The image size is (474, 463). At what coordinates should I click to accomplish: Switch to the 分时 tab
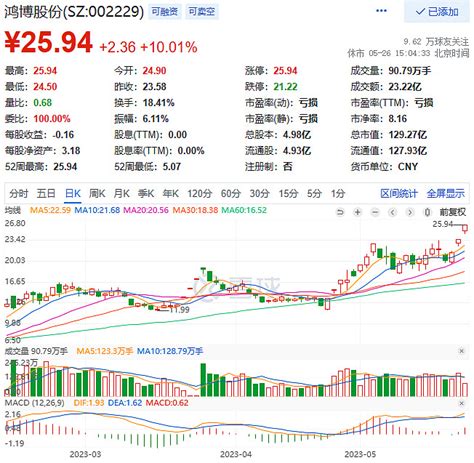19,193
